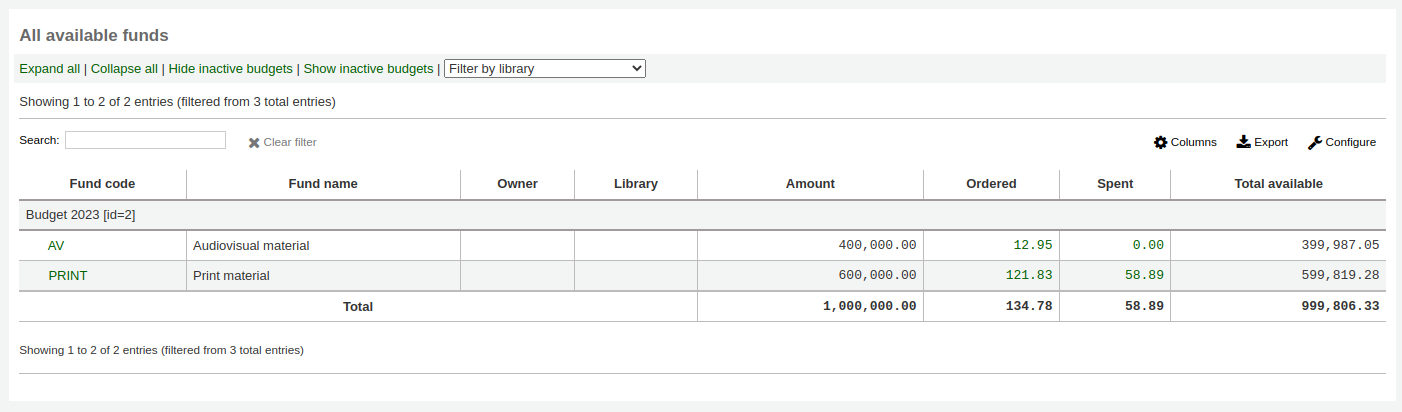Sort by Fund code column header

(102, 184)
